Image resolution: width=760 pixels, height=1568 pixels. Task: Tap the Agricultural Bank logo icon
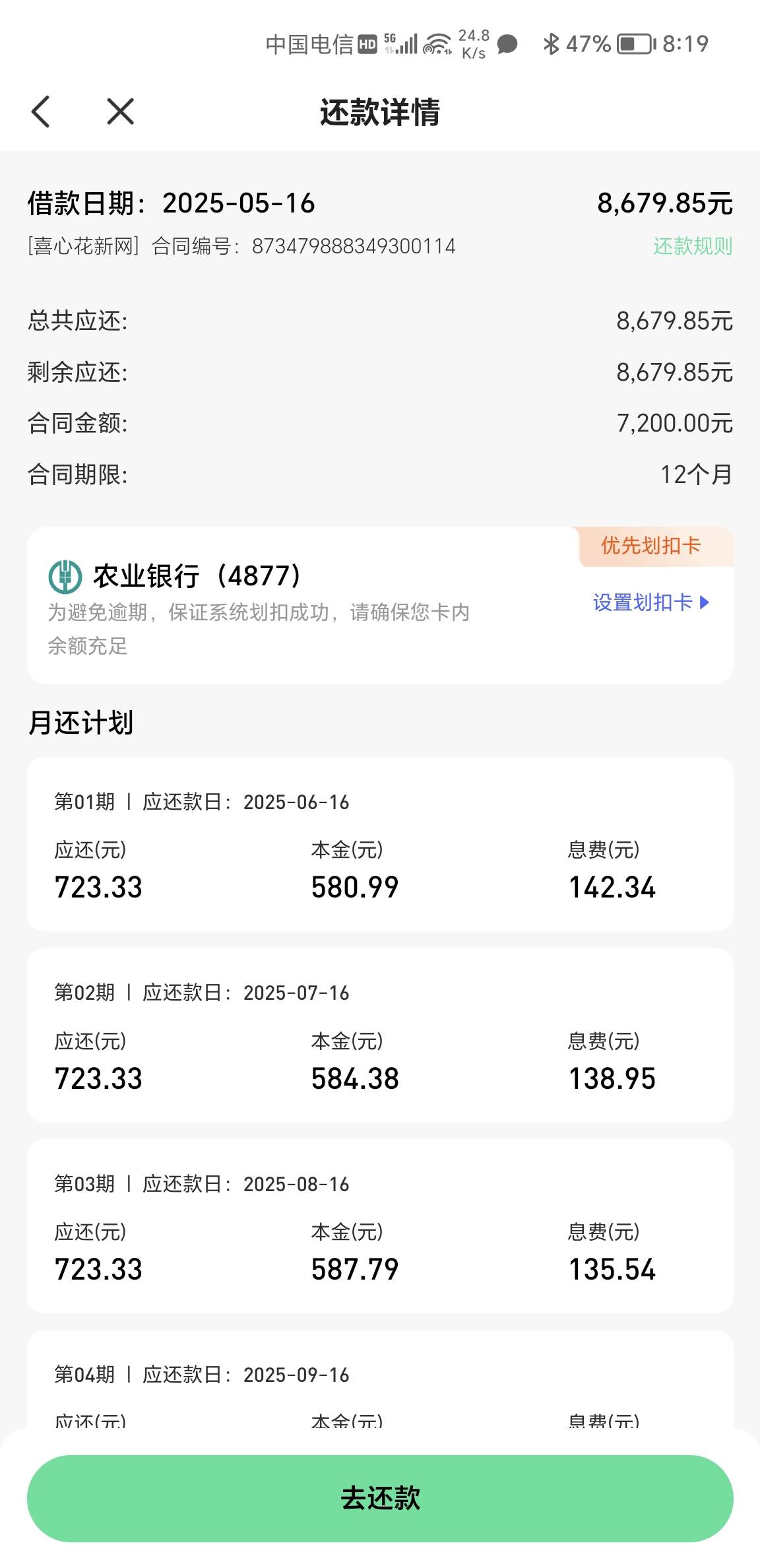65,576
